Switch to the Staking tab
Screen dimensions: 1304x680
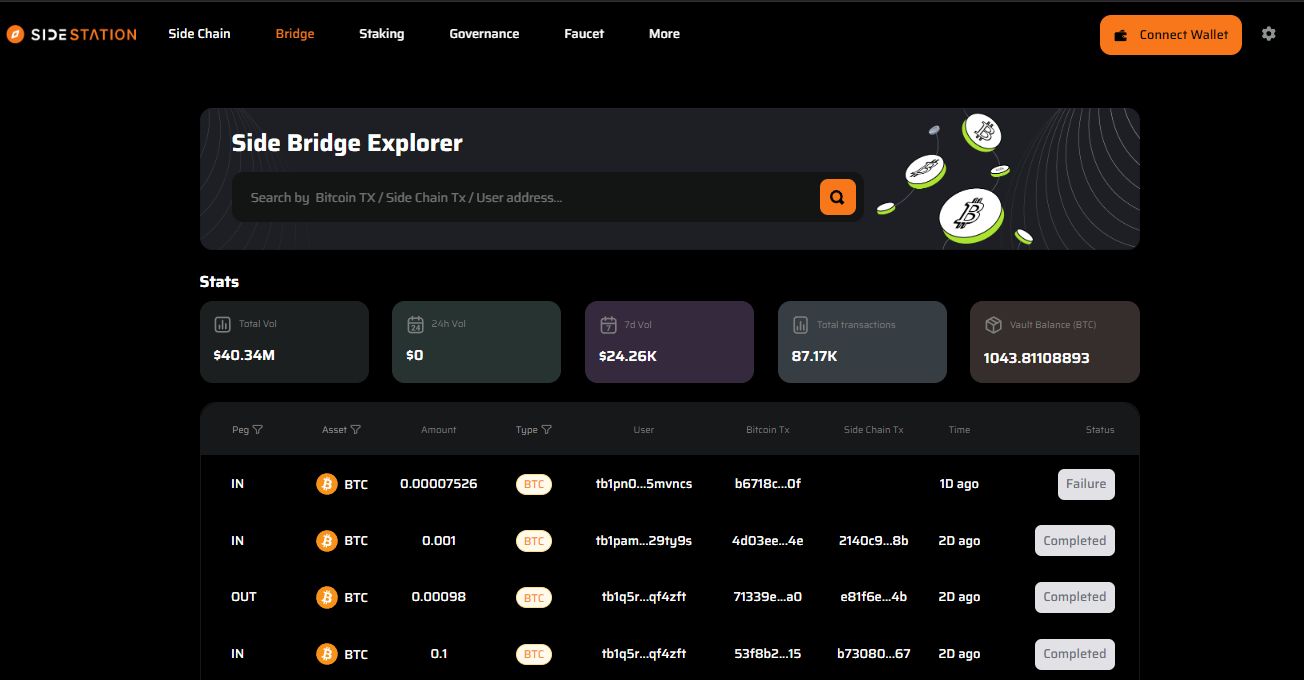click(381, 34)
